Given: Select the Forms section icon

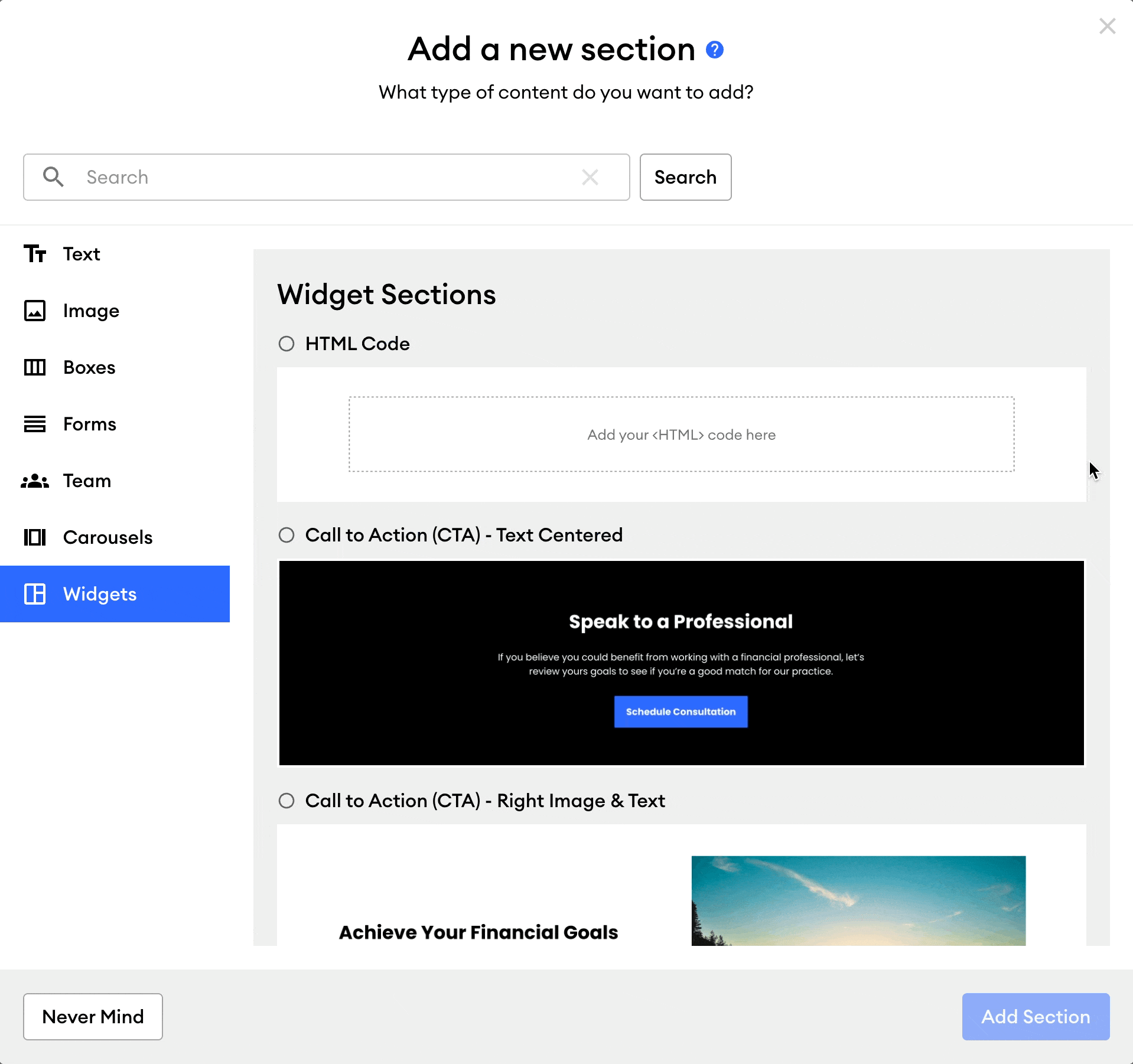Looking at the screenshot, I should (34, 424).
